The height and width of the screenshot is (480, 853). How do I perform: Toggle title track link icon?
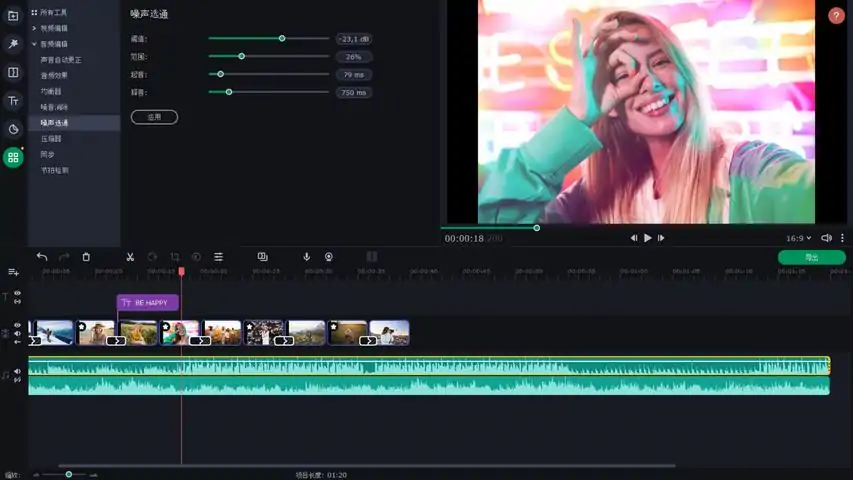[17, 301]
